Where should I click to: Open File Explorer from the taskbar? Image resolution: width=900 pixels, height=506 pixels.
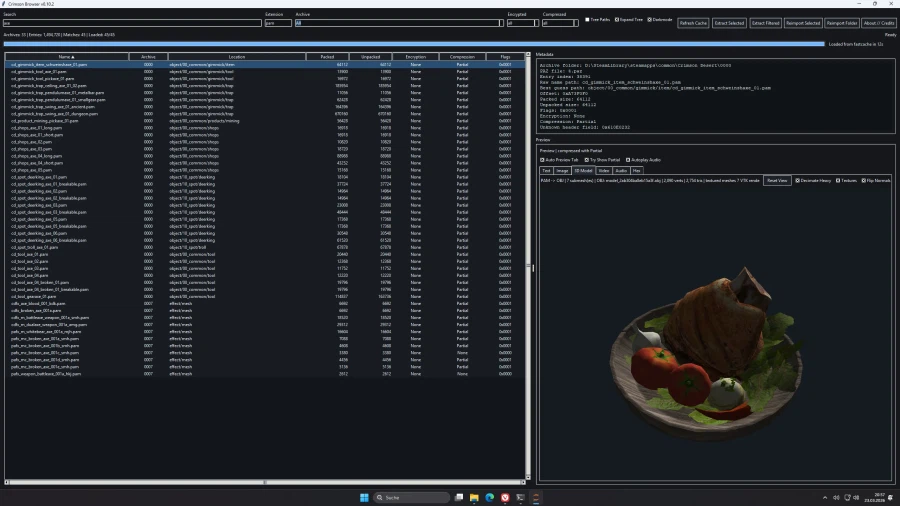click(473, 497)
